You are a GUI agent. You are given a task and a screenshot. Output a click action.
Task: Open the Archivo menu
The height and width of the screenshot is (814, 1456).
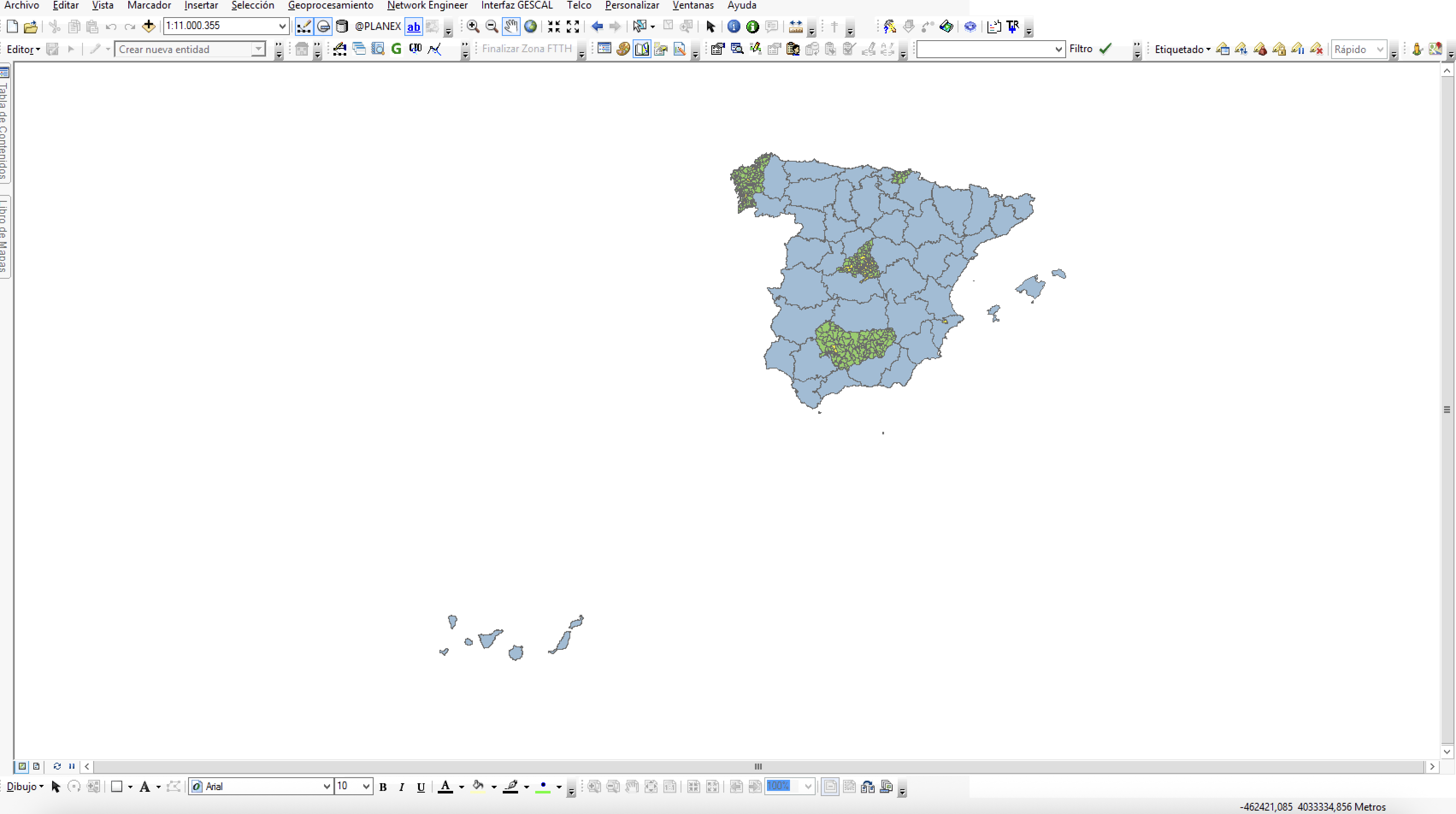coord(21,5)
